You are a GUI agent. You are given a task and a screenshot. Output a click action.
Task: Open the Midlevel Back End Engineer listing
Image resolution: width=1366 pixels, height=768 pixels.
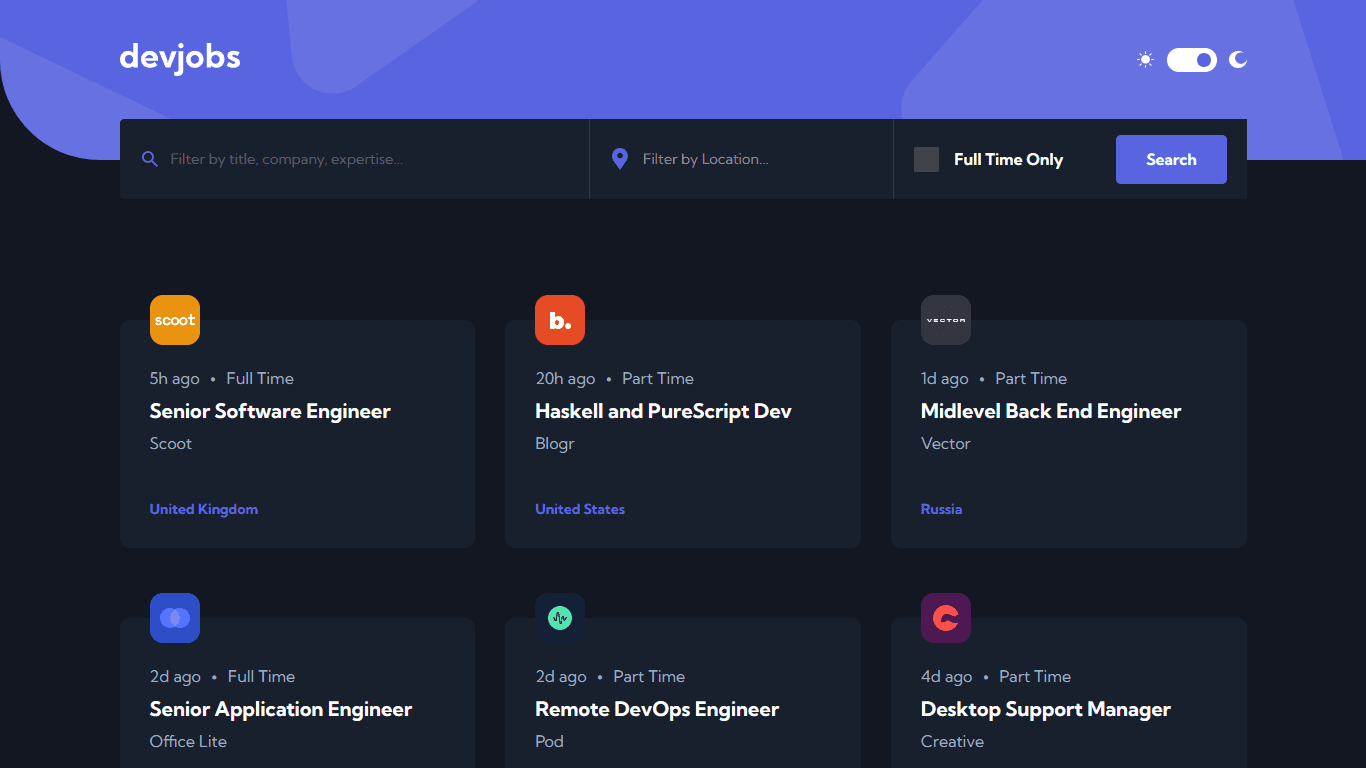[x=1050, y=411]
